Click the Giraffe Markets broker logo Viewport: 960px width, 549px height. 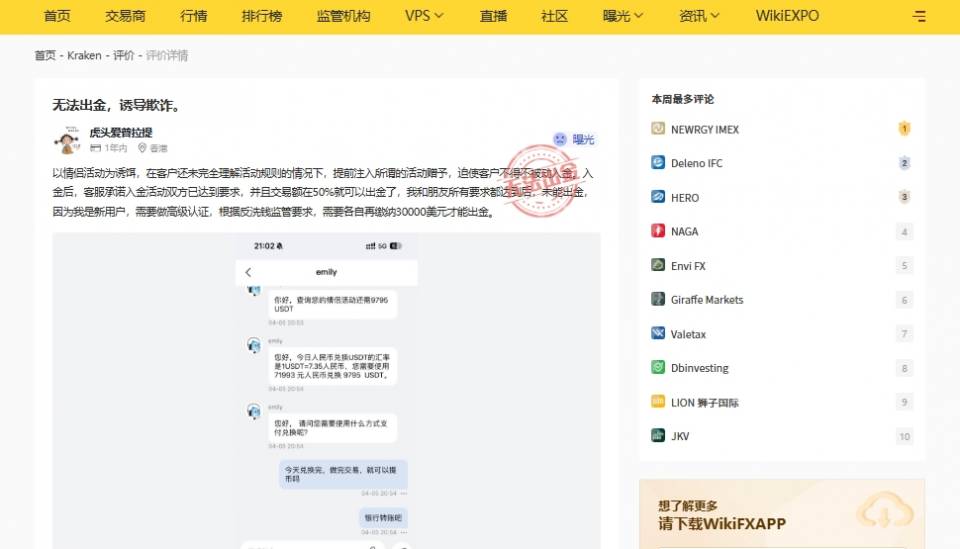tap(658, 299)
